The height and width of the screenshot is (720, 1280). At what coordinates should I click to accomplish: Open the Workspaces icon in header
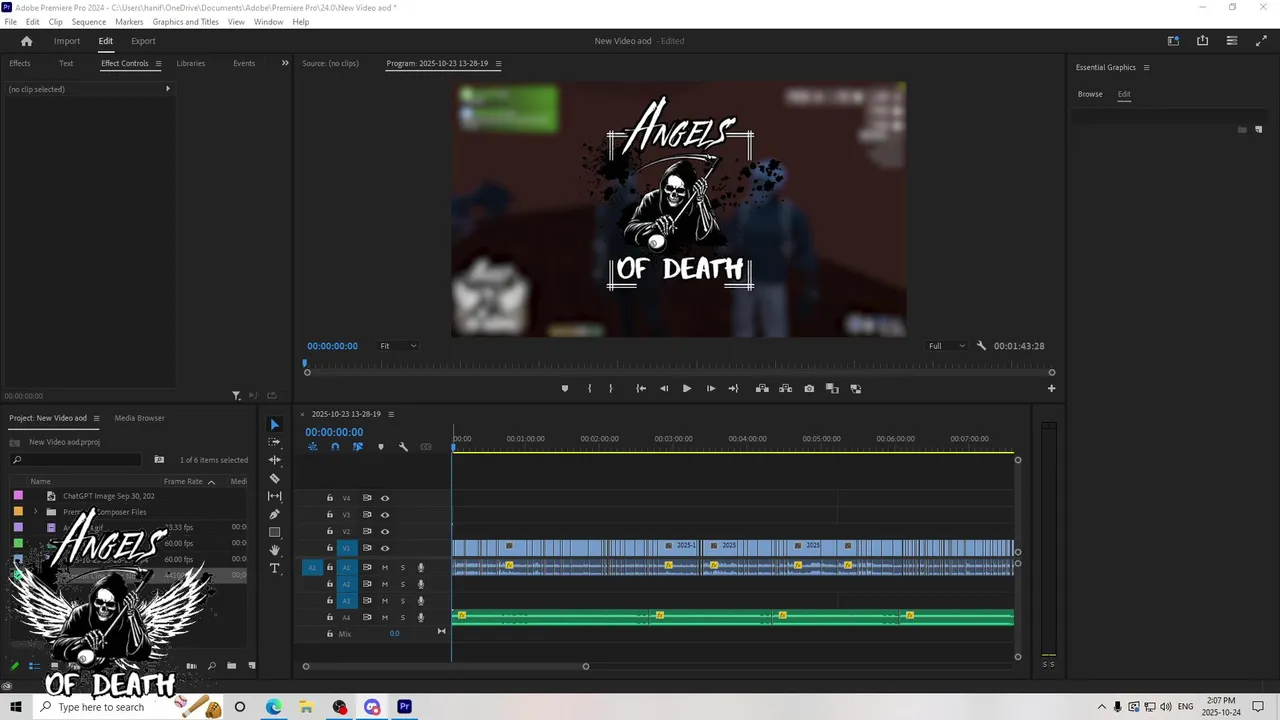point(1173,41)
